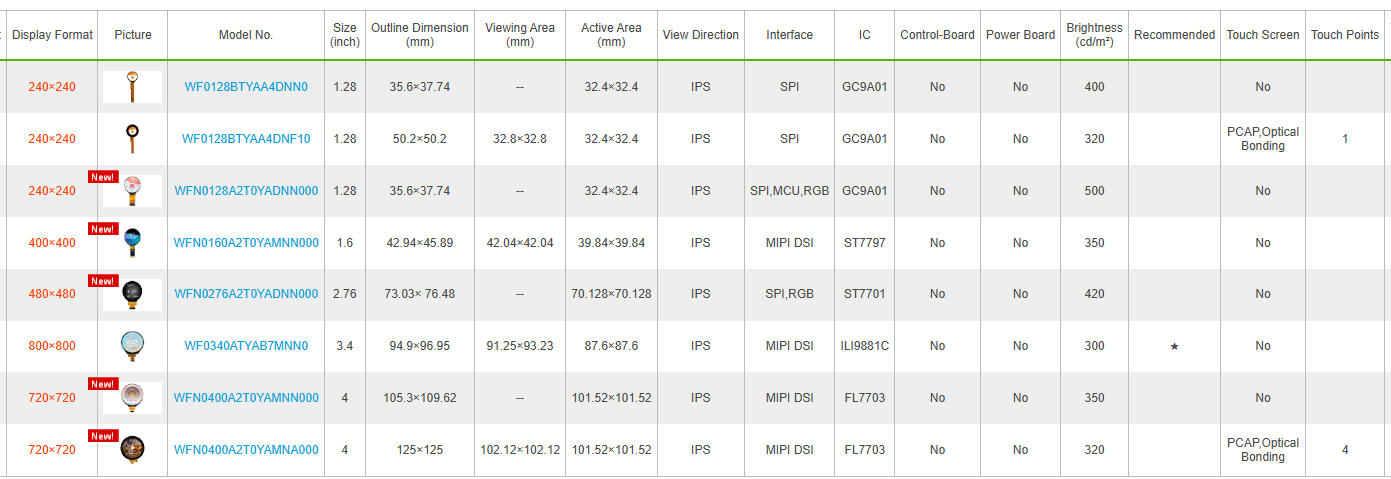Select the Touch Screen column header
The width and height of the screenshot is (1391, 479).
pos(1262,35)
